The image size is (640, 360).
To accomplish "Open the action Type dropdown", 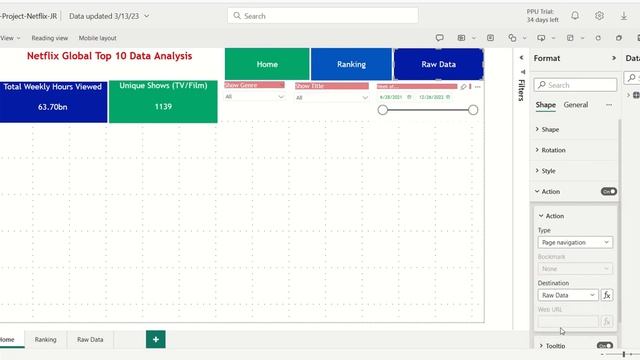I will (x=575, y=242).
